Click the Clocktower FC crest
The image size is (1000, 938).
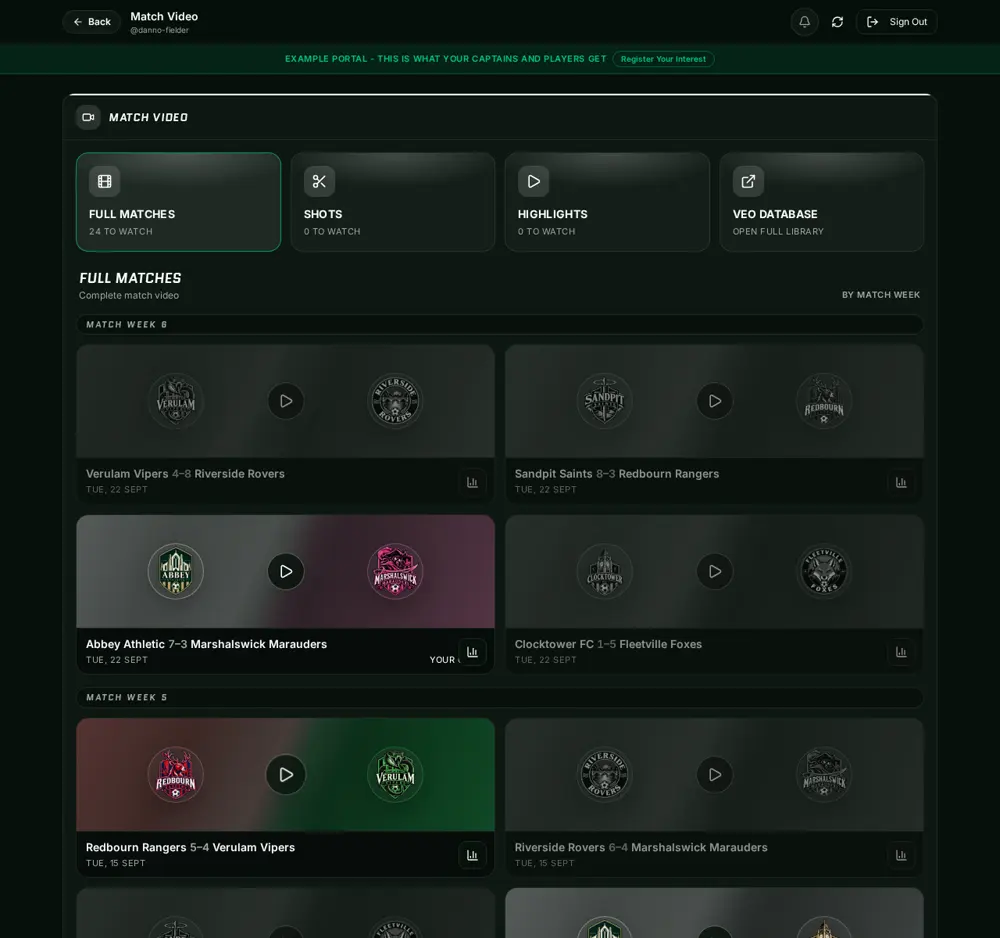[x=605, y=571]
